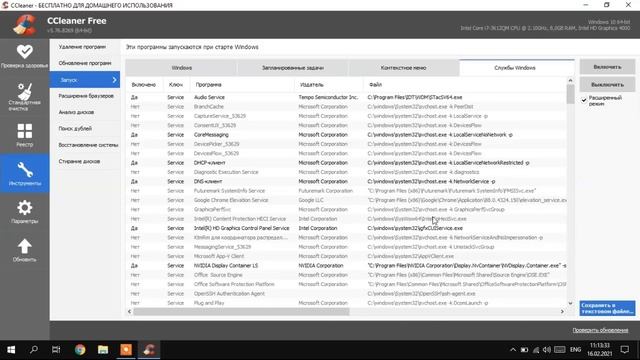Sort by Key column header
The width and height of the screenshot is (640, 360).
coord(176,84)
